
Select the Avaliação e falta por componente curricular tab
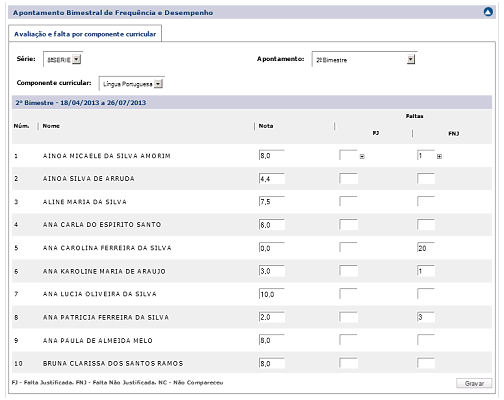tap(85, 34)
